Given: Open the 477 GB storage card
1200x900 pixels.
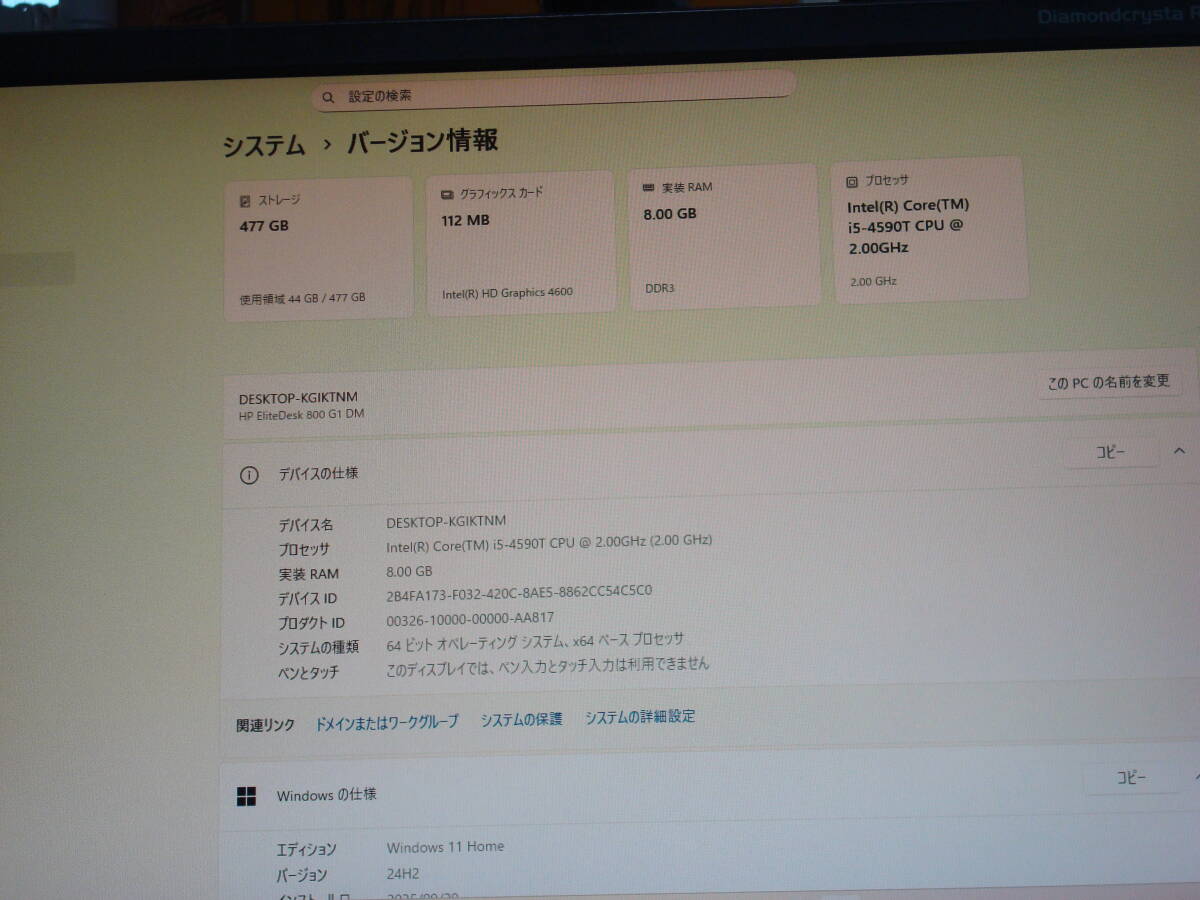Looking at the screenshot, I should (x=318, y=248).
